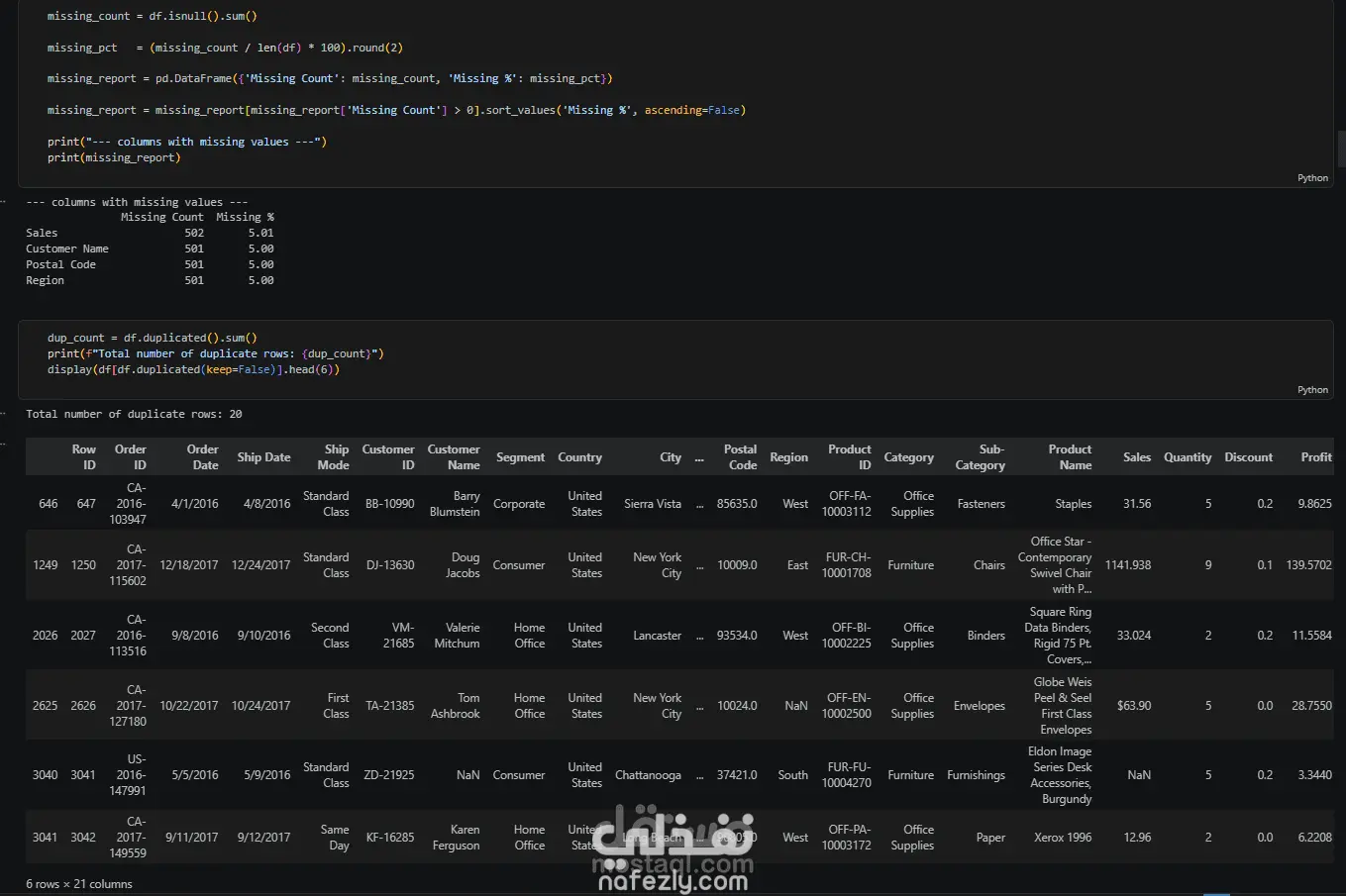Viewport: 1346px width, 896px height.
Task: Select the profit value 9.8625
Action: pyautogui.click(x=1314, y=504)
